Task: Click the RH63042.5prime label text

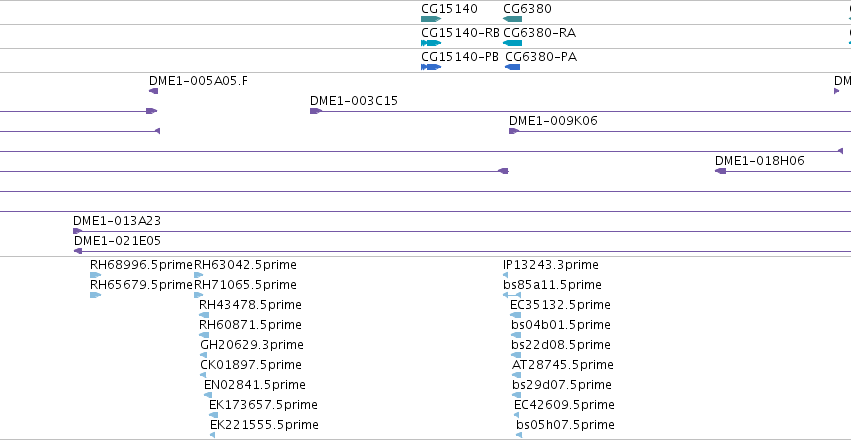Action: pyautogui.click(x=245, y=265)
